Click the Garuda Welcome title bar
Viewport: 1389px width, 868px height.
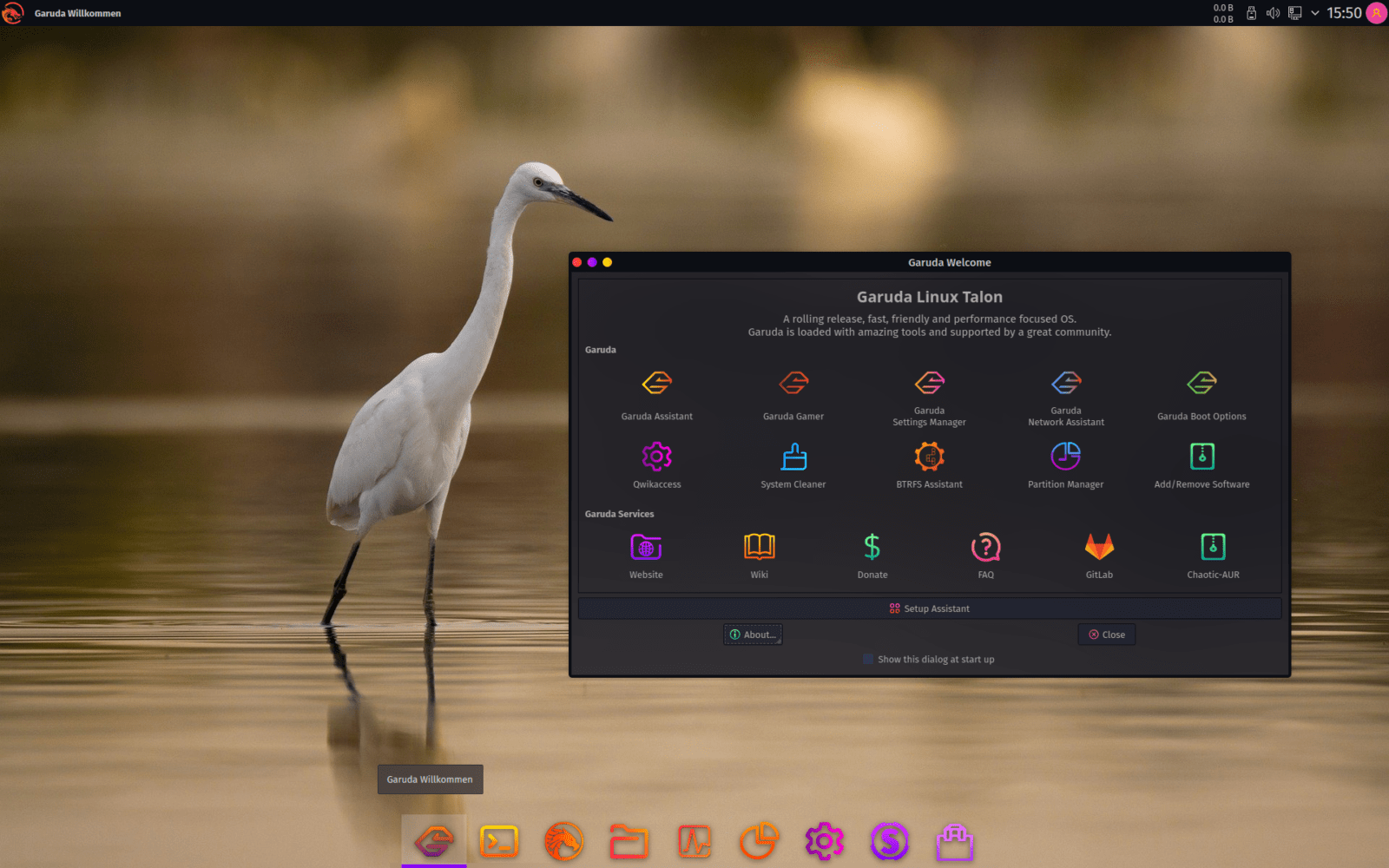pos(930,262)
